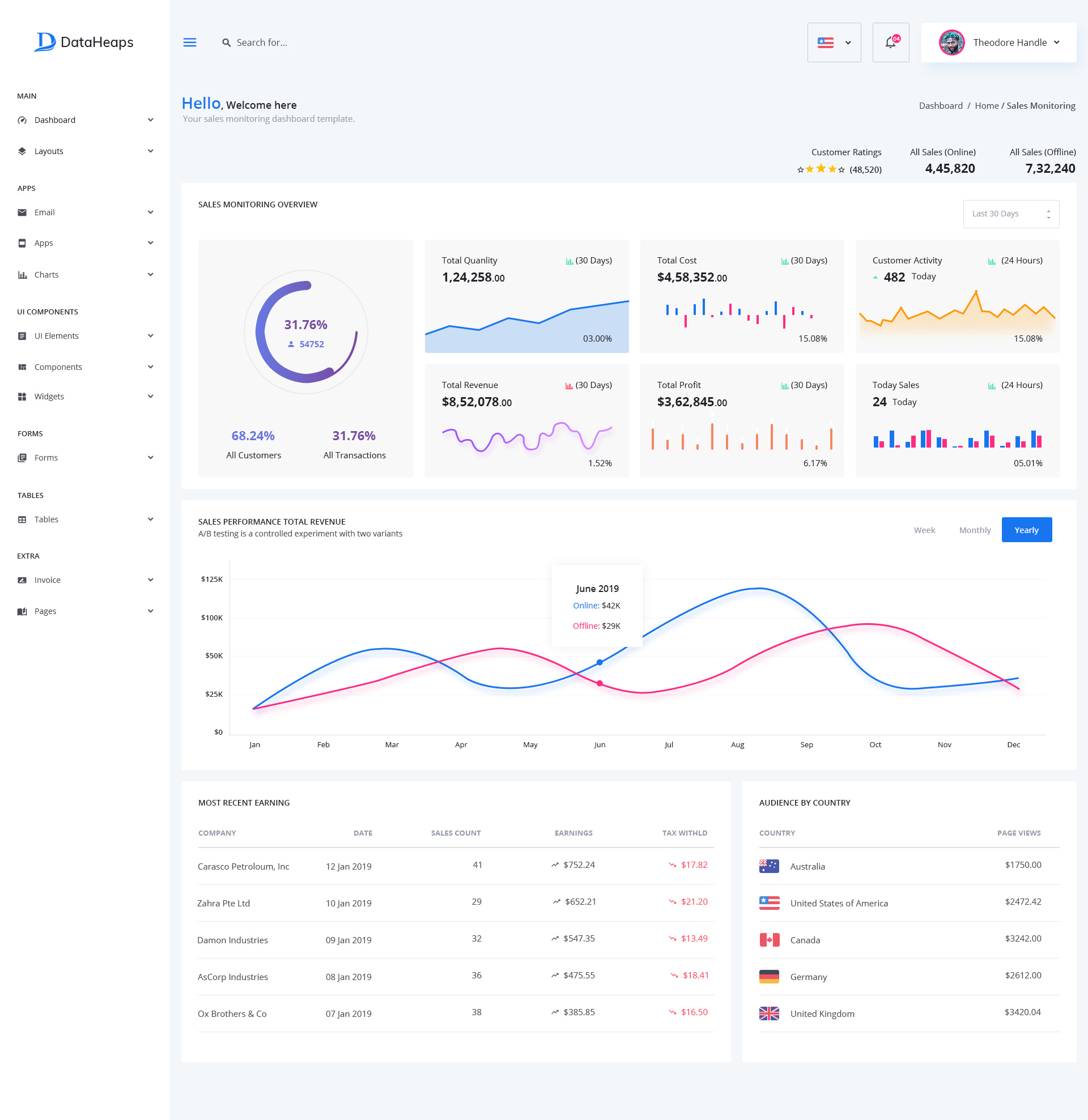Click the Widgets icon in sidebar
The width and height of the screenshot is (1088, 1120).
tap(22, 396)
